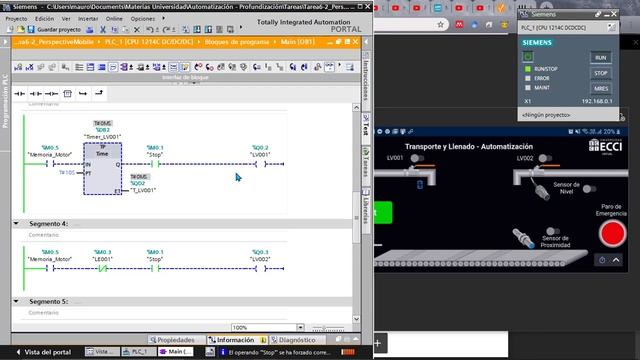Screen dimensions: 640x360
Task: Click the New project icon in toolbar
Action: coord(10,29)
